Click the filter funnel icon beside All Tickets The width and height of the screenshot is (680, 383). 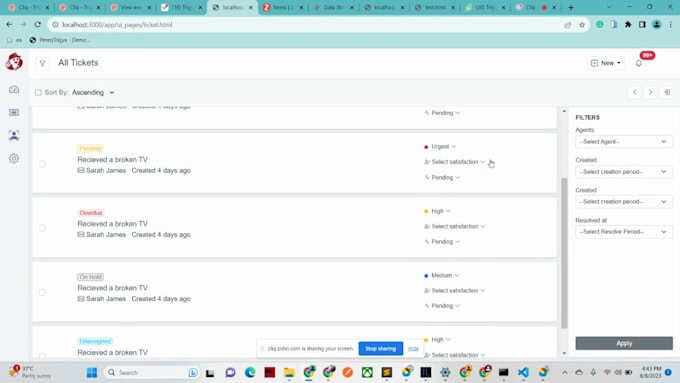(x=42, y=63)
